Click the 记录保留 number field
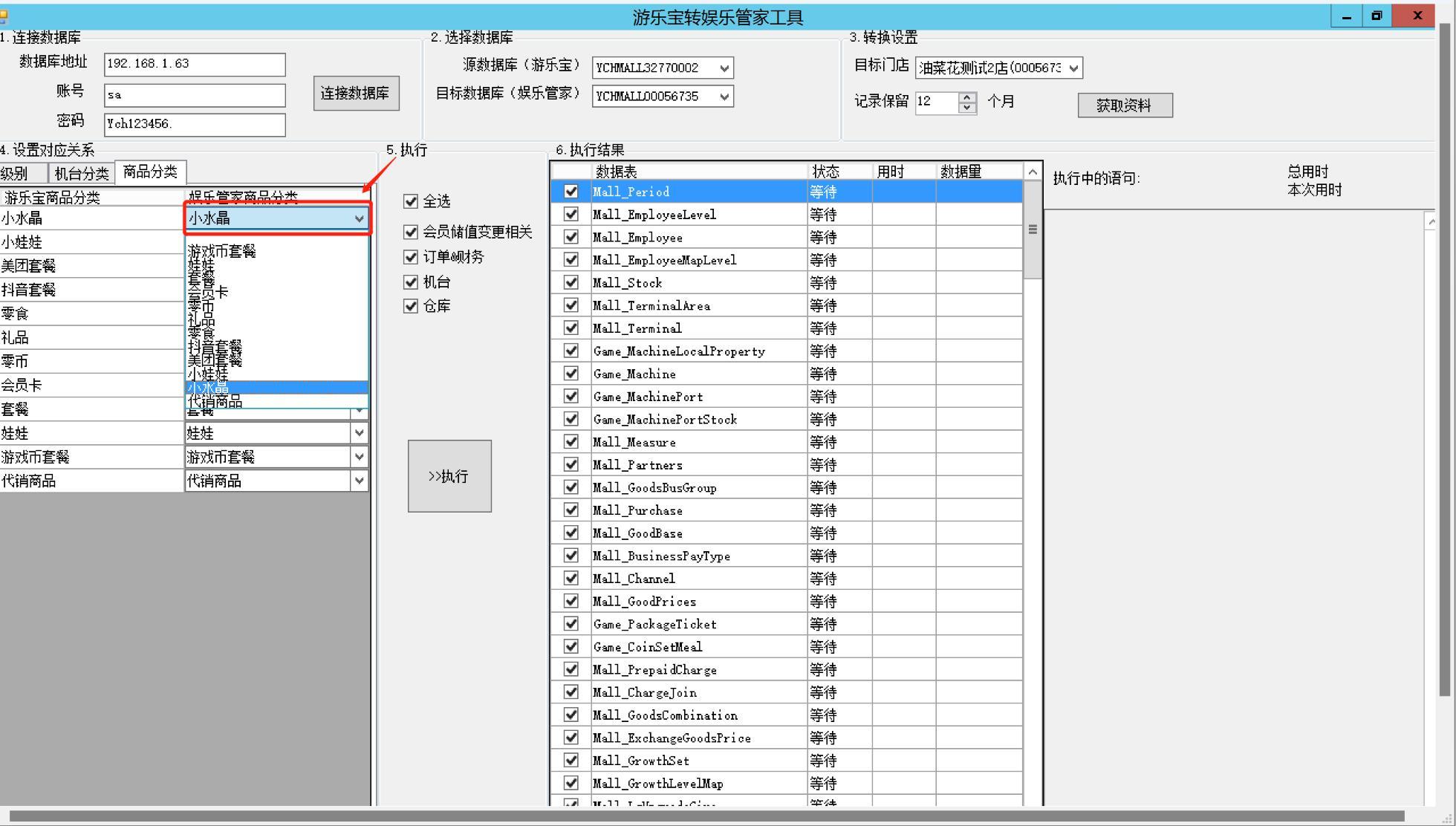Screen dimensions: 1456x826 (937, 103)
